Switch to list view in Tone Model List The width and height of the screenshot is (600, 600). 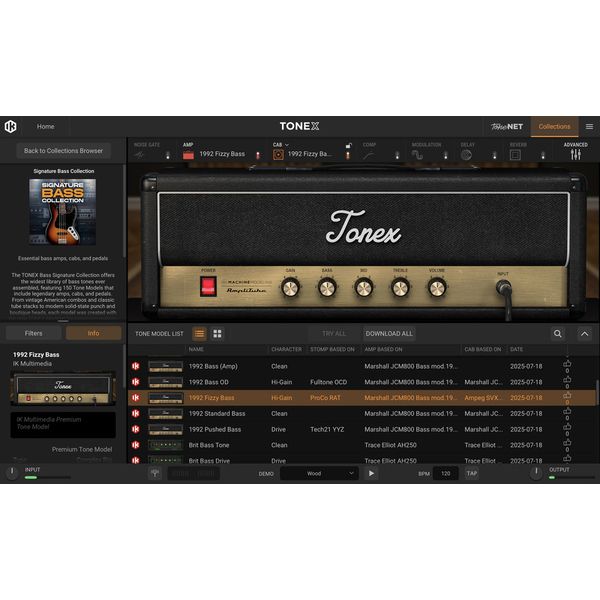point(199,333)
